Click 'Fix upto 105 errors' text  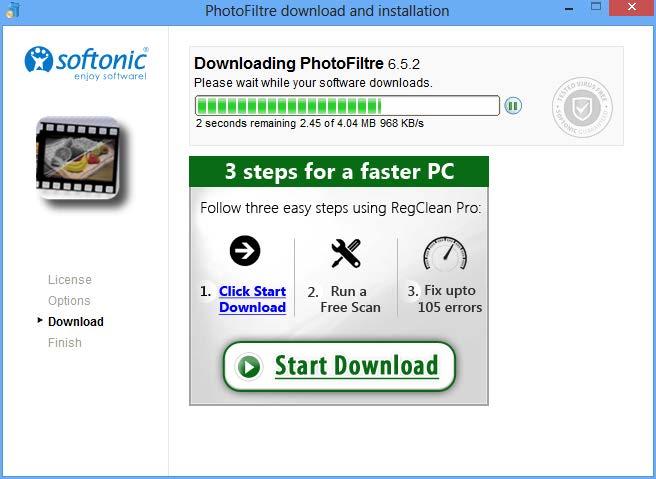pos(450,299)
